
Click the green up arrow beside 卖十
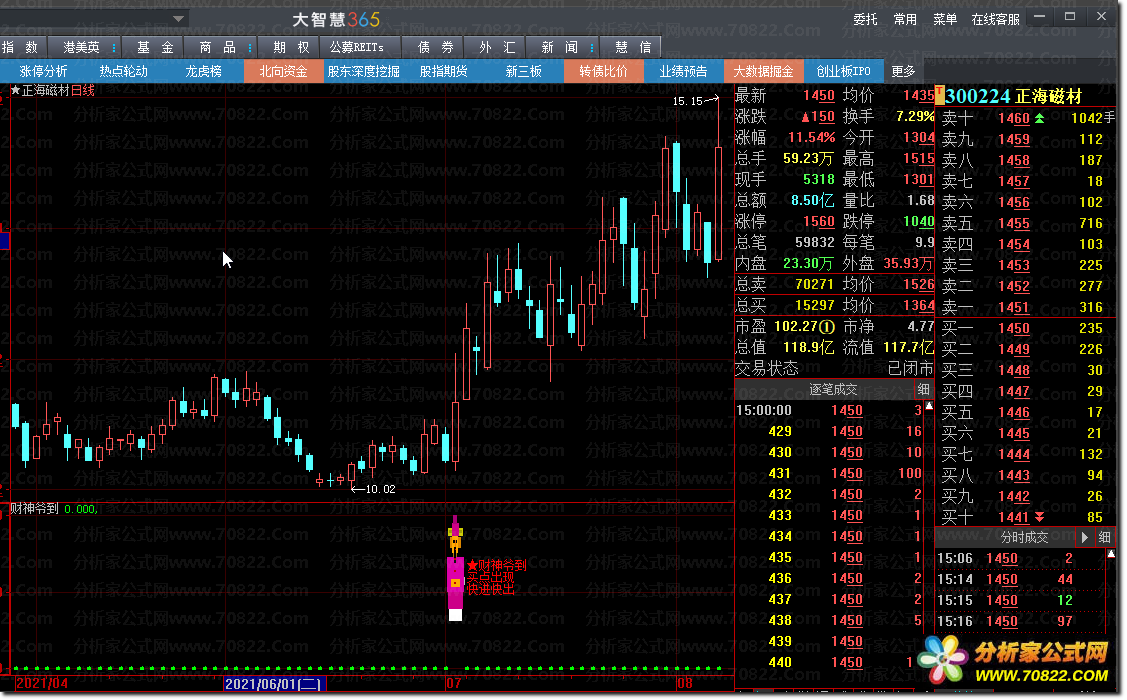[x=1039, y=118]
